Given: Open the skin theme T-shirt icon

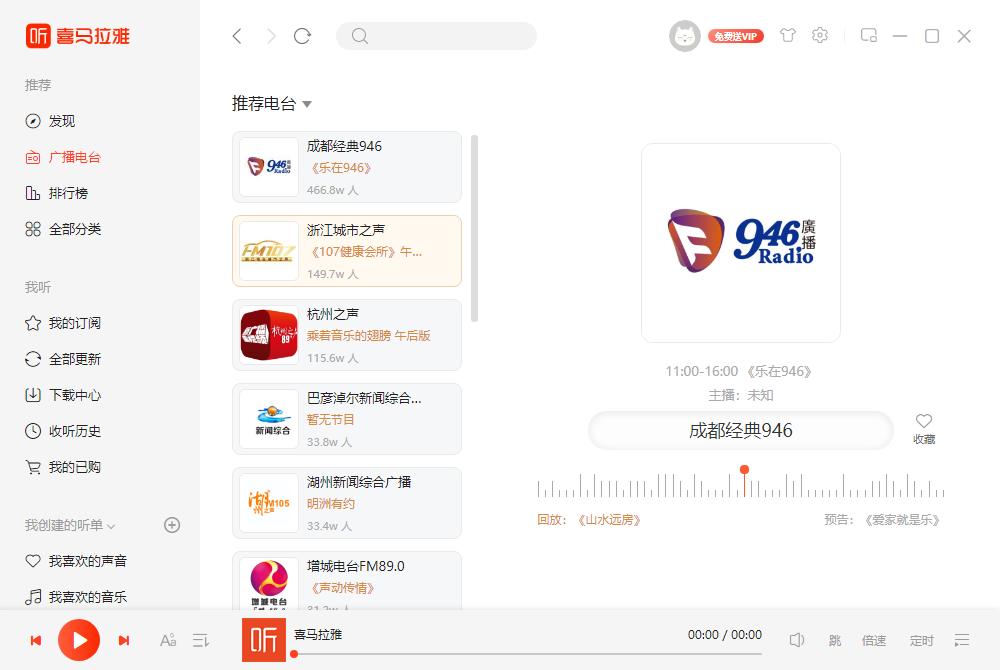Looking at the screenshot, I should click(788, 35).
